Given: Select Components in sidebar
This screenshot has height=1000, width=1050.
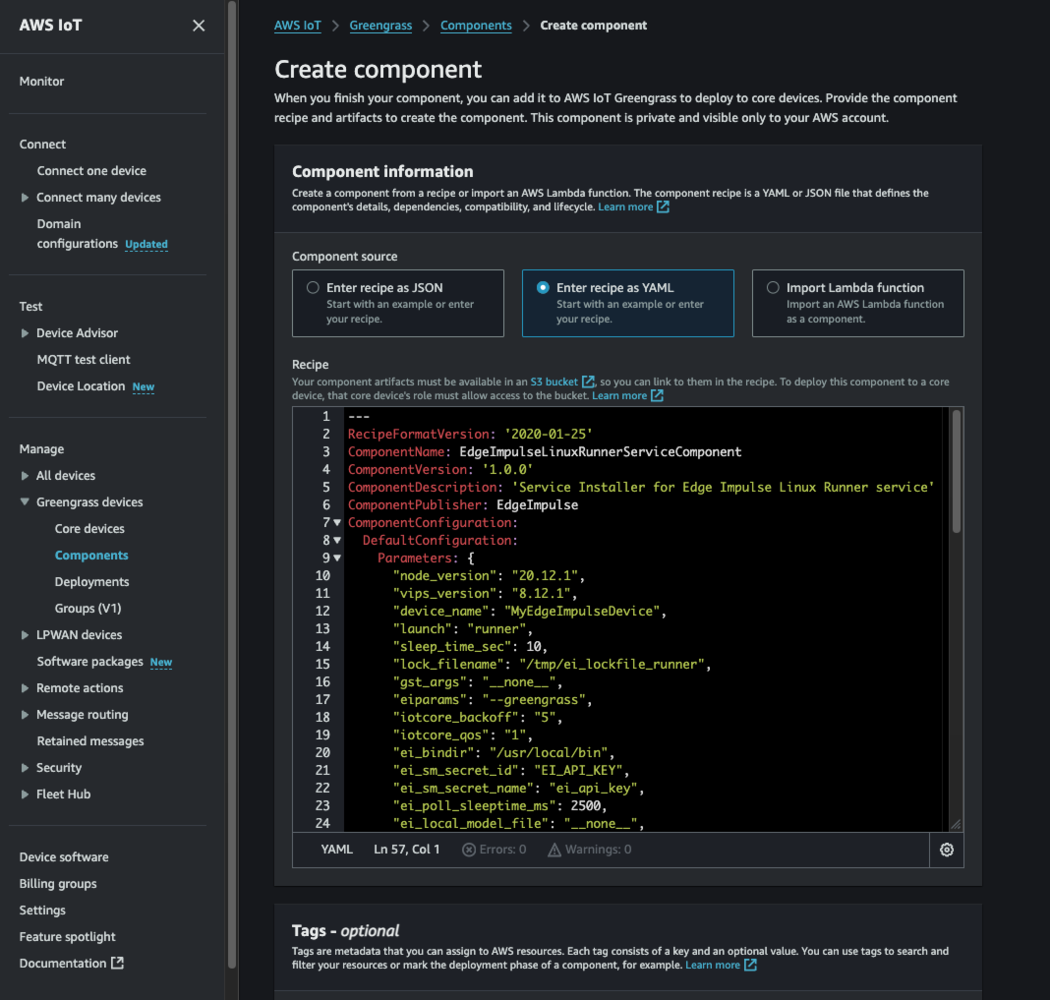Looking at the screenshot, I should pos(91,555).
